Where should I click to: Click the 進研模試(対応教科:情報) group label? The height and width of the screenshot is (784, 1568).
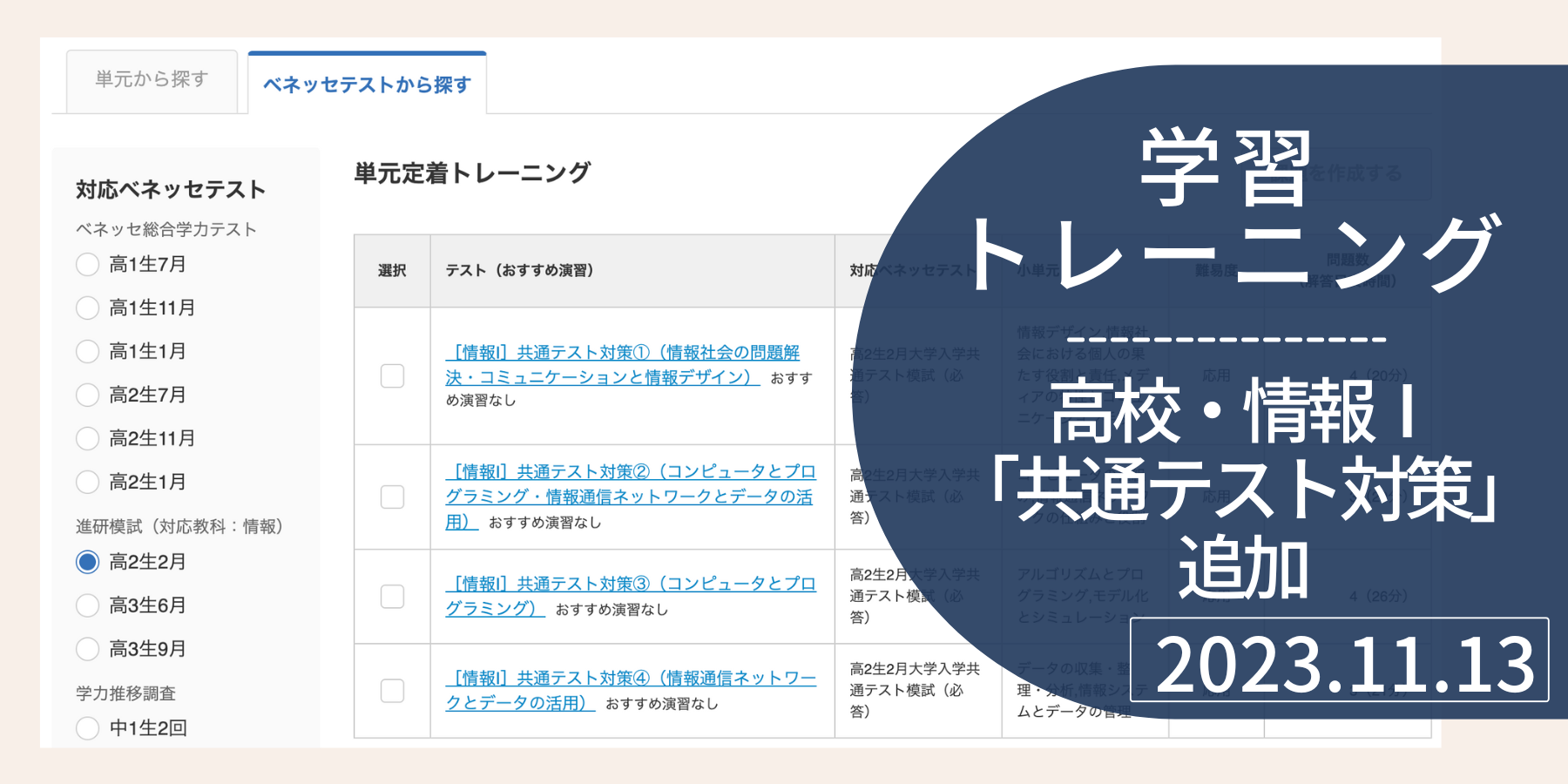pyautogui.click(x=179, y=526)
